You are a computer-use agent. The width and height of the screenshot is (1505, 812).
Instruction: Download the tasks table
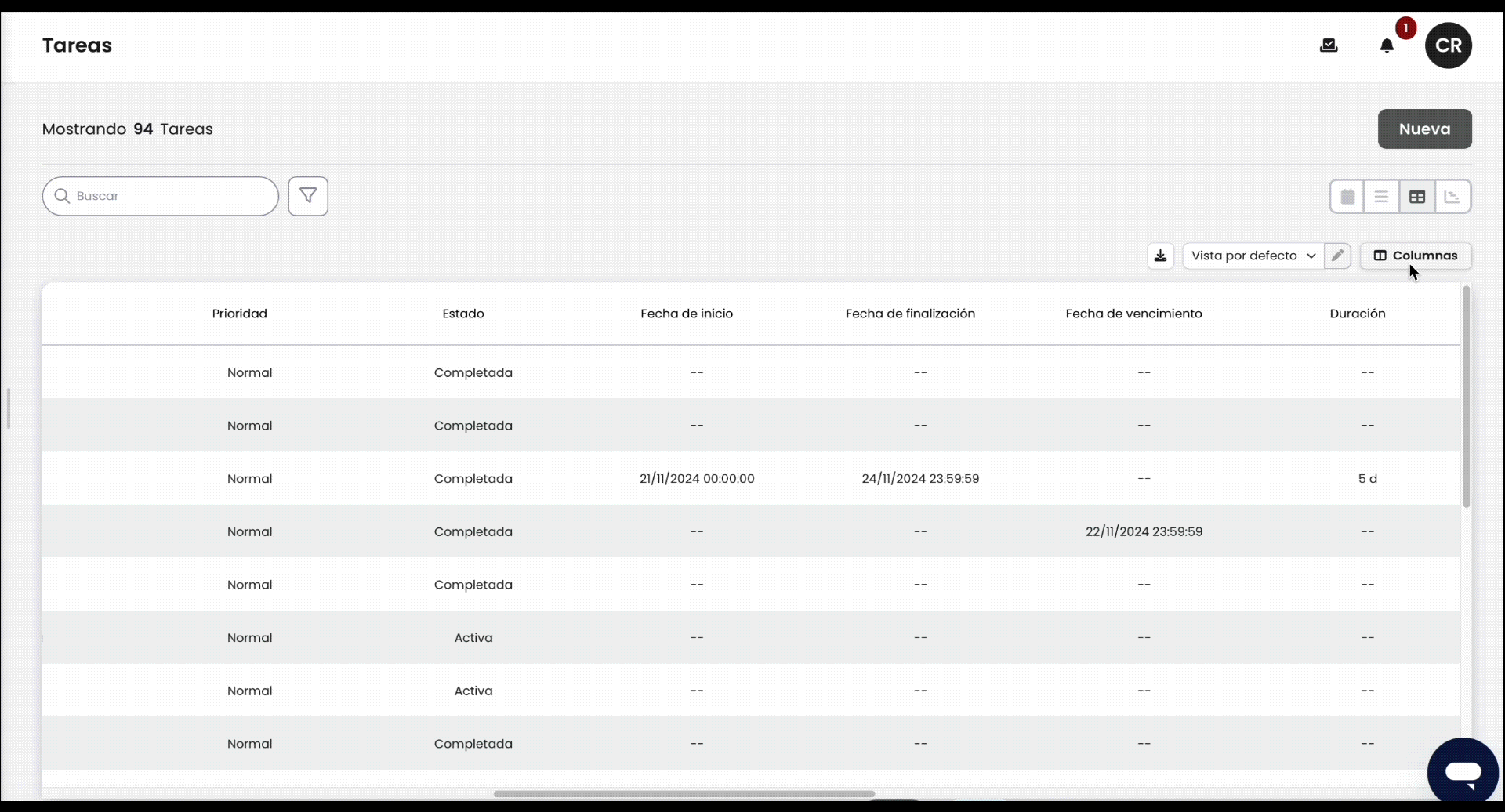[x=1161, y=256]
